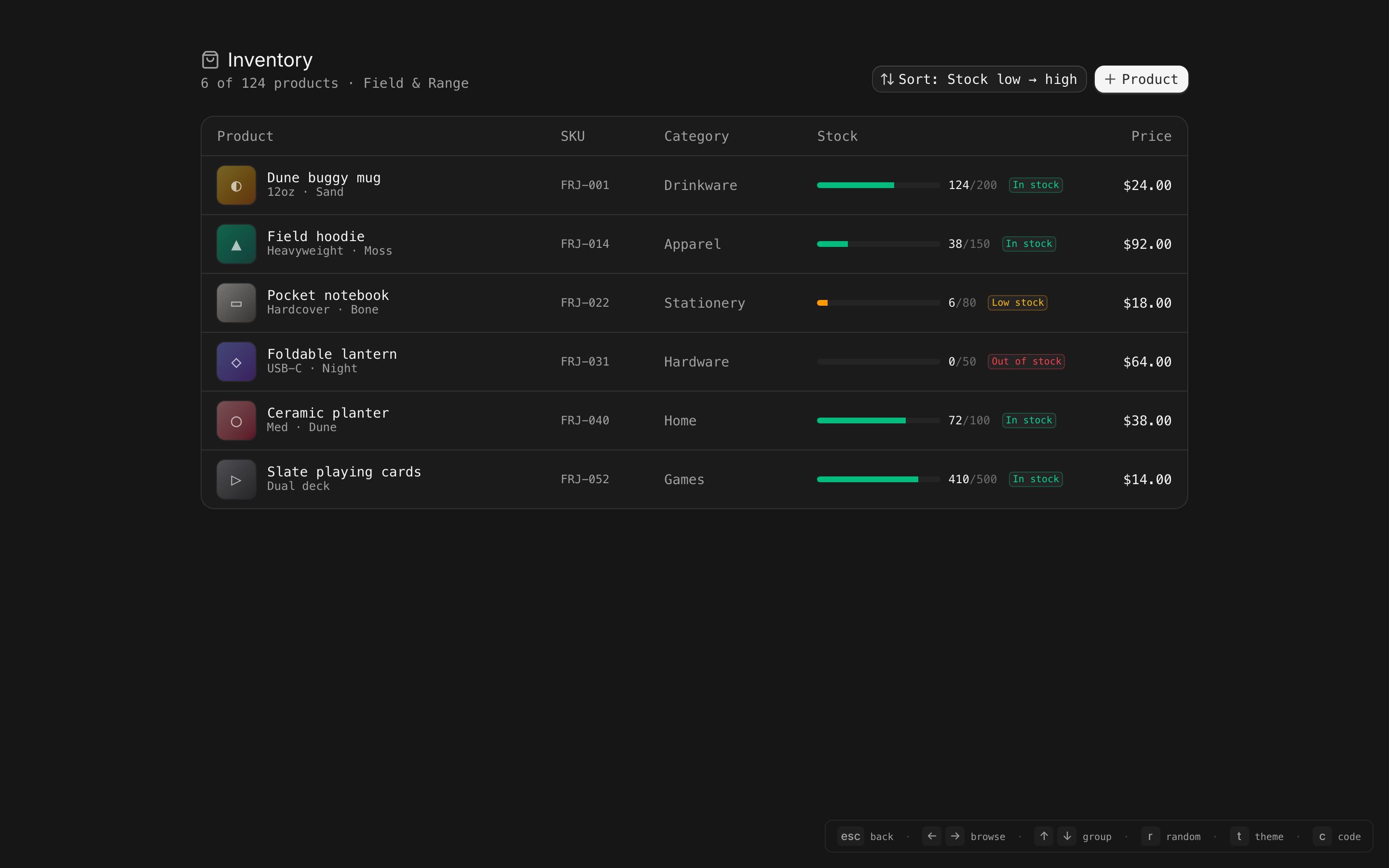The height and width of the screenshot is (868, 1389).
Task: Toggle theme with the t key
Action: click(x=1239, y=837)
